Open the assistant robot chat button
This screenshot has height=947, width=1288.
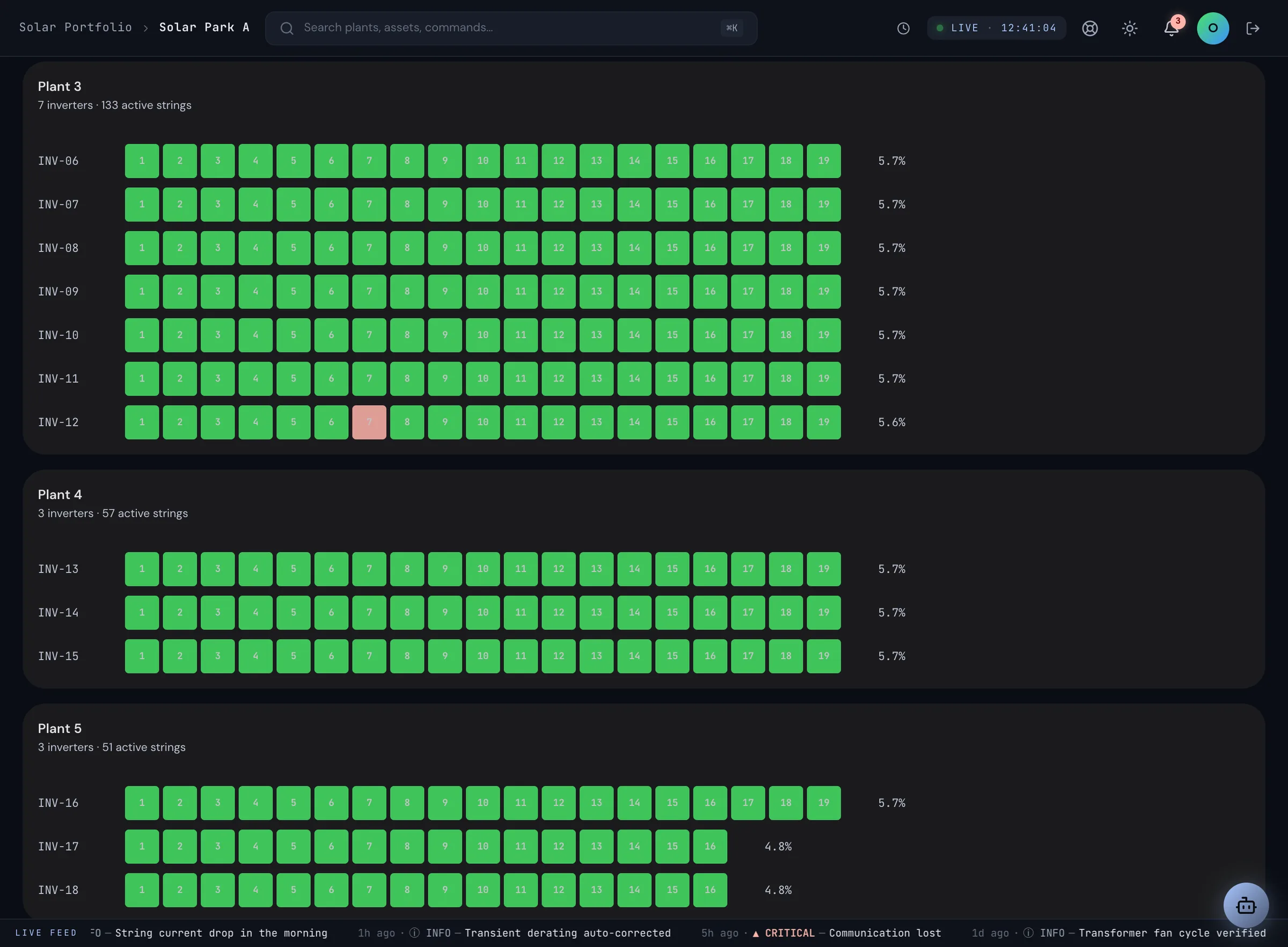click(1246, 905)
